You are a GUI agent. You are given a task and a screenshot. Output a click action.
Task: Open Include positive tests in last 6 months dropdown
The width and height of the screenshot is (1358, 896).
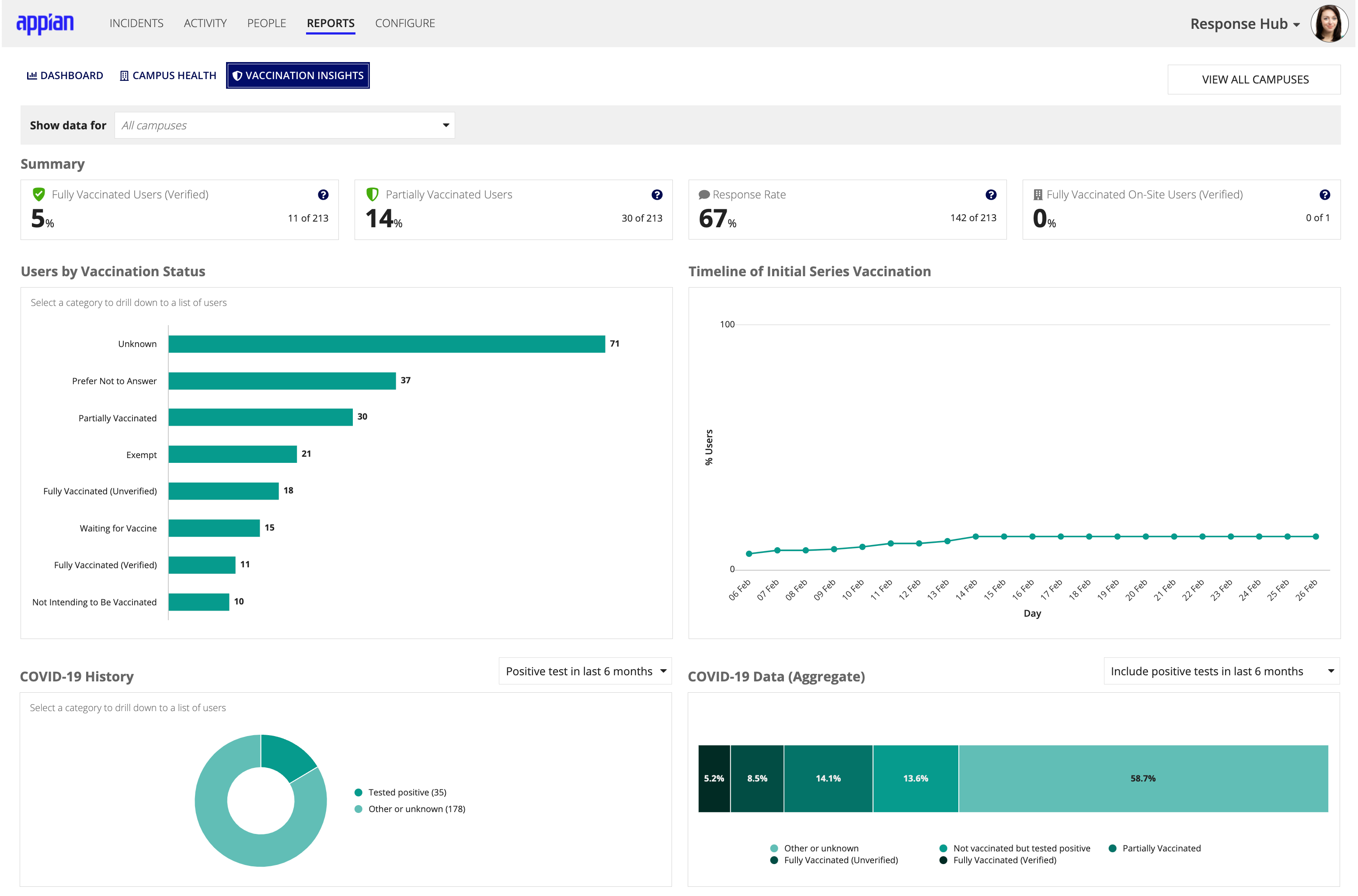(x=1222, y=671)
